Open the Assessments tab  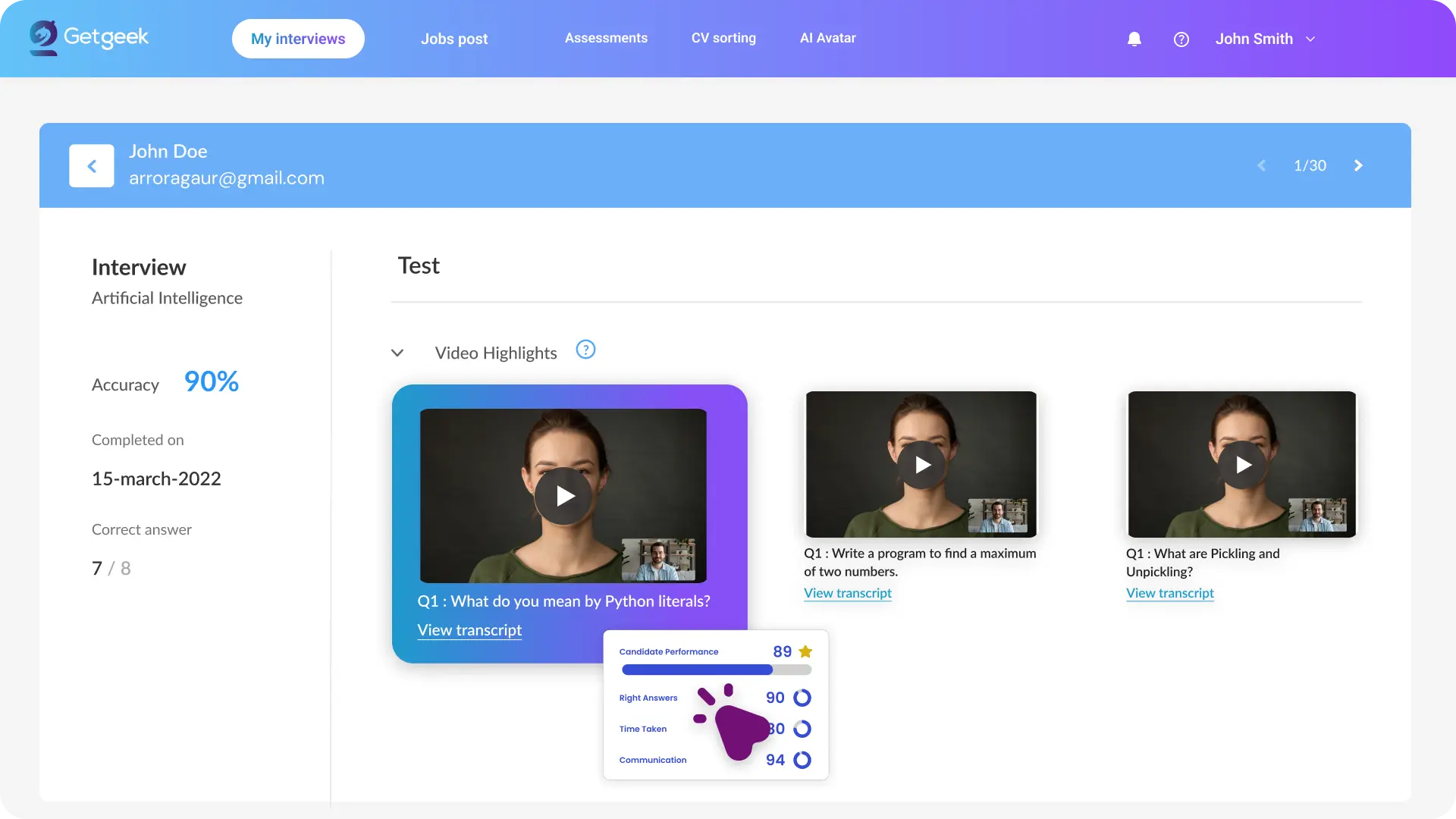click(x=606, y=38)
